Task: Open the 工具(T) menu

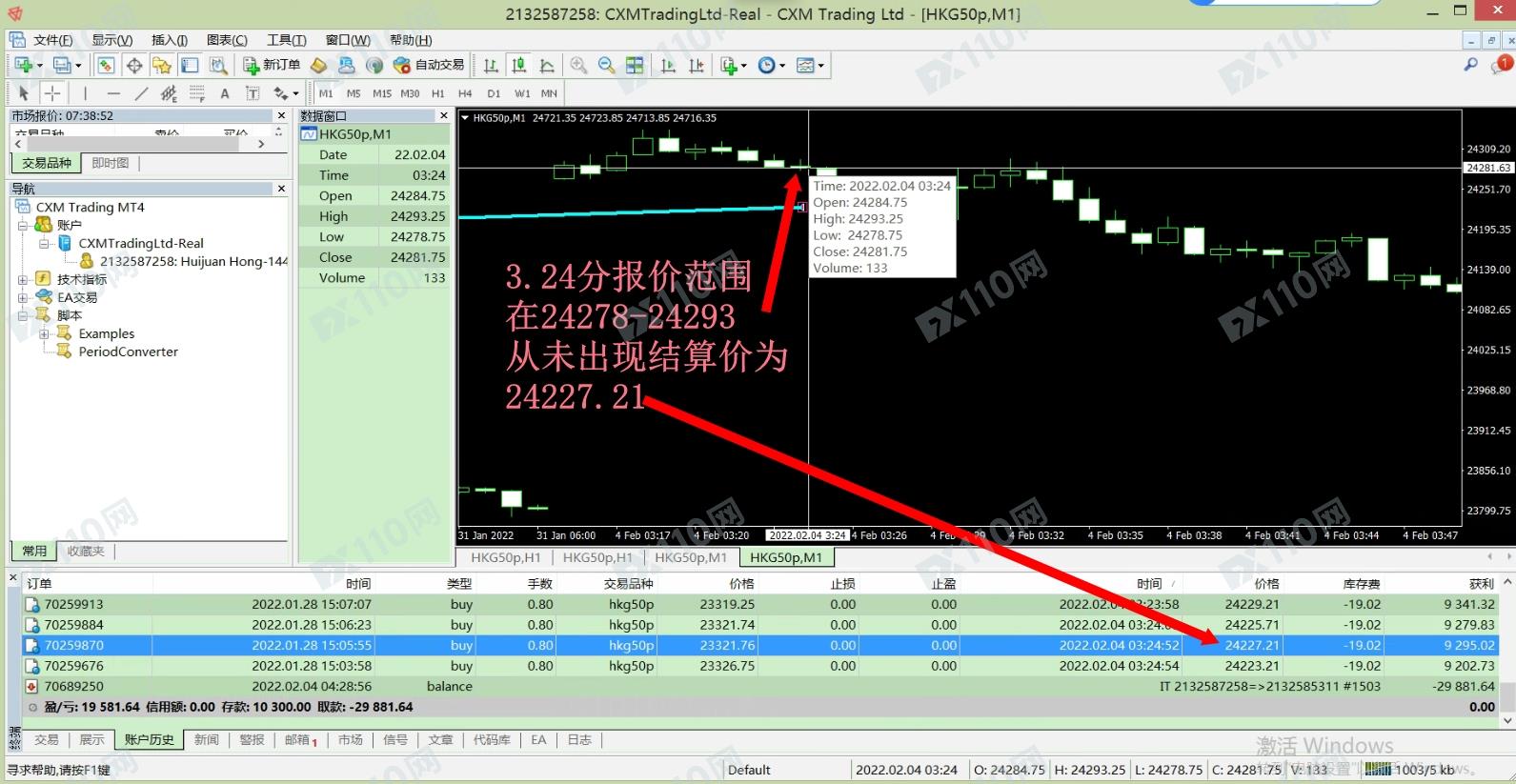Action: 286,40
